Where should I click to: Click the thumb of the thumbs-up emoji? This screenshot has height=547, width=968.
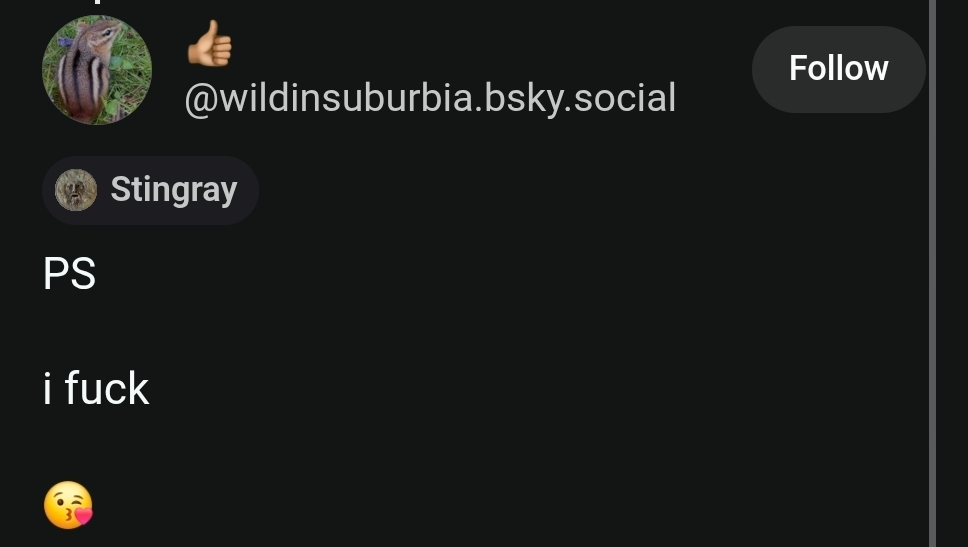click(213, 32)
